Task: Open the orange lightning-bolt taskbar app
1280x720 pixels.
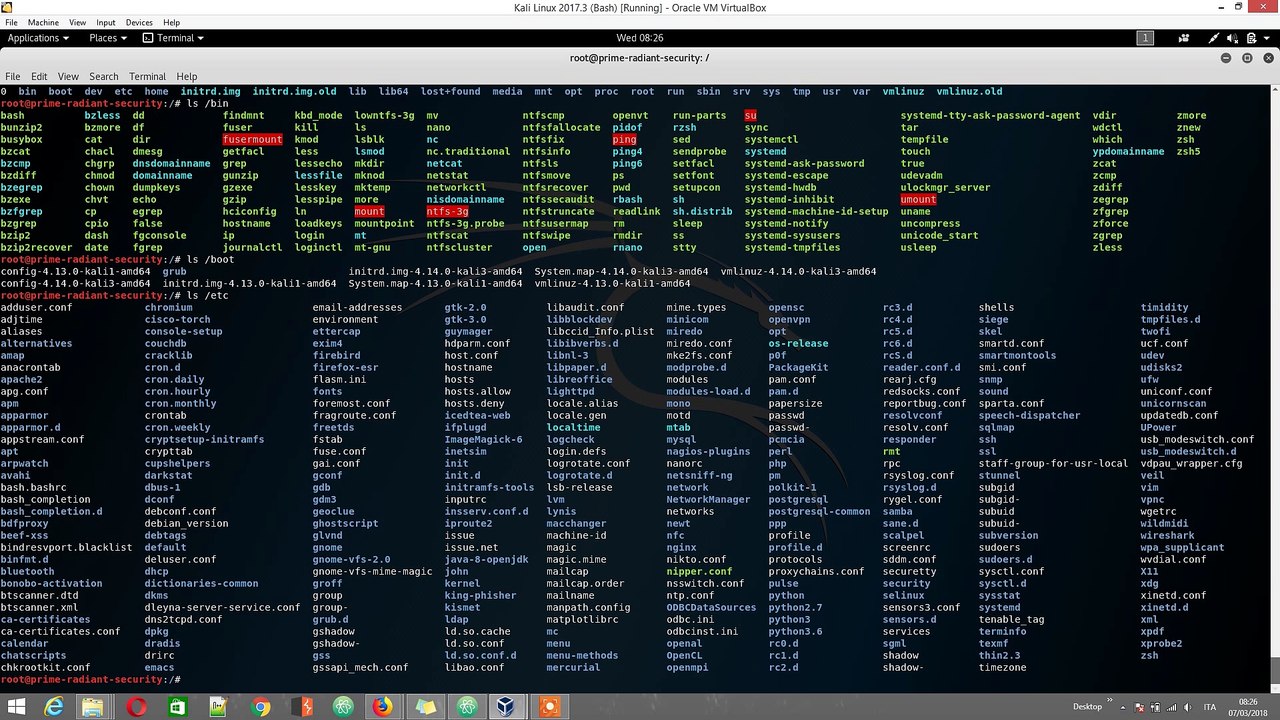Action: pos(301,707)
